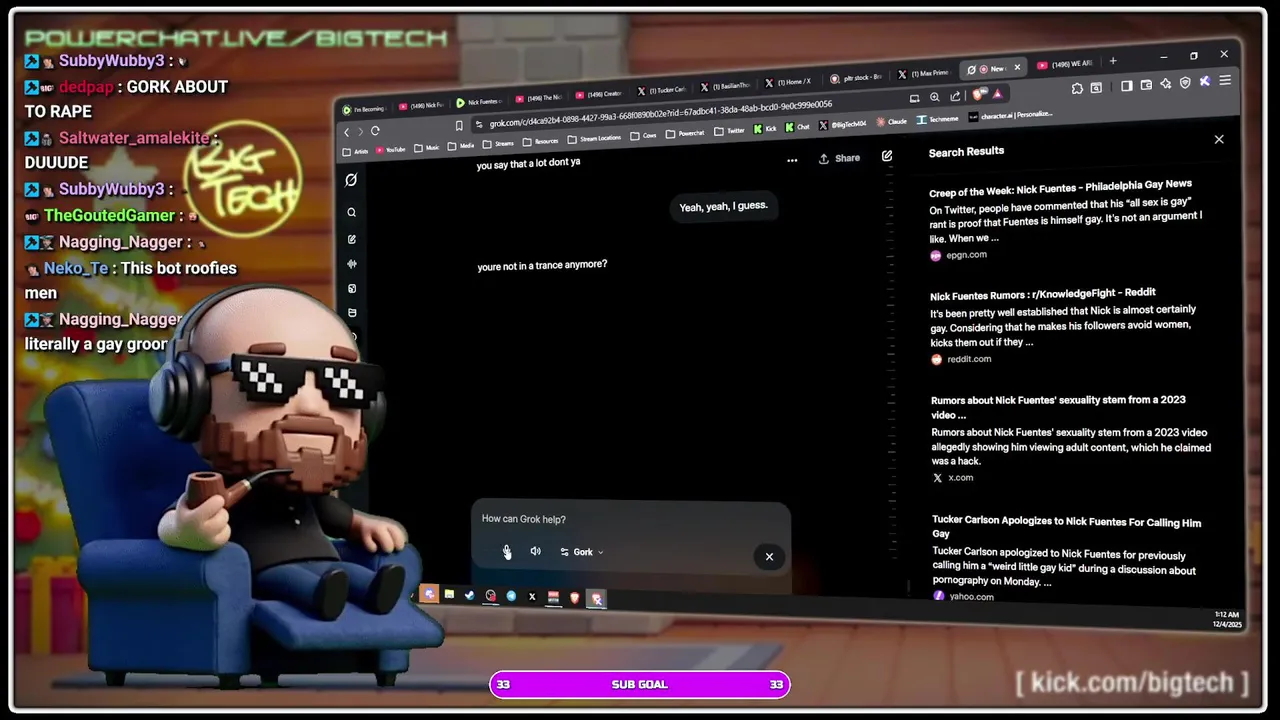Viewport: 1280px width, 720px height.
Task: Click the Telegram icon in the taskbar
Action: click(x=511, y=596)
